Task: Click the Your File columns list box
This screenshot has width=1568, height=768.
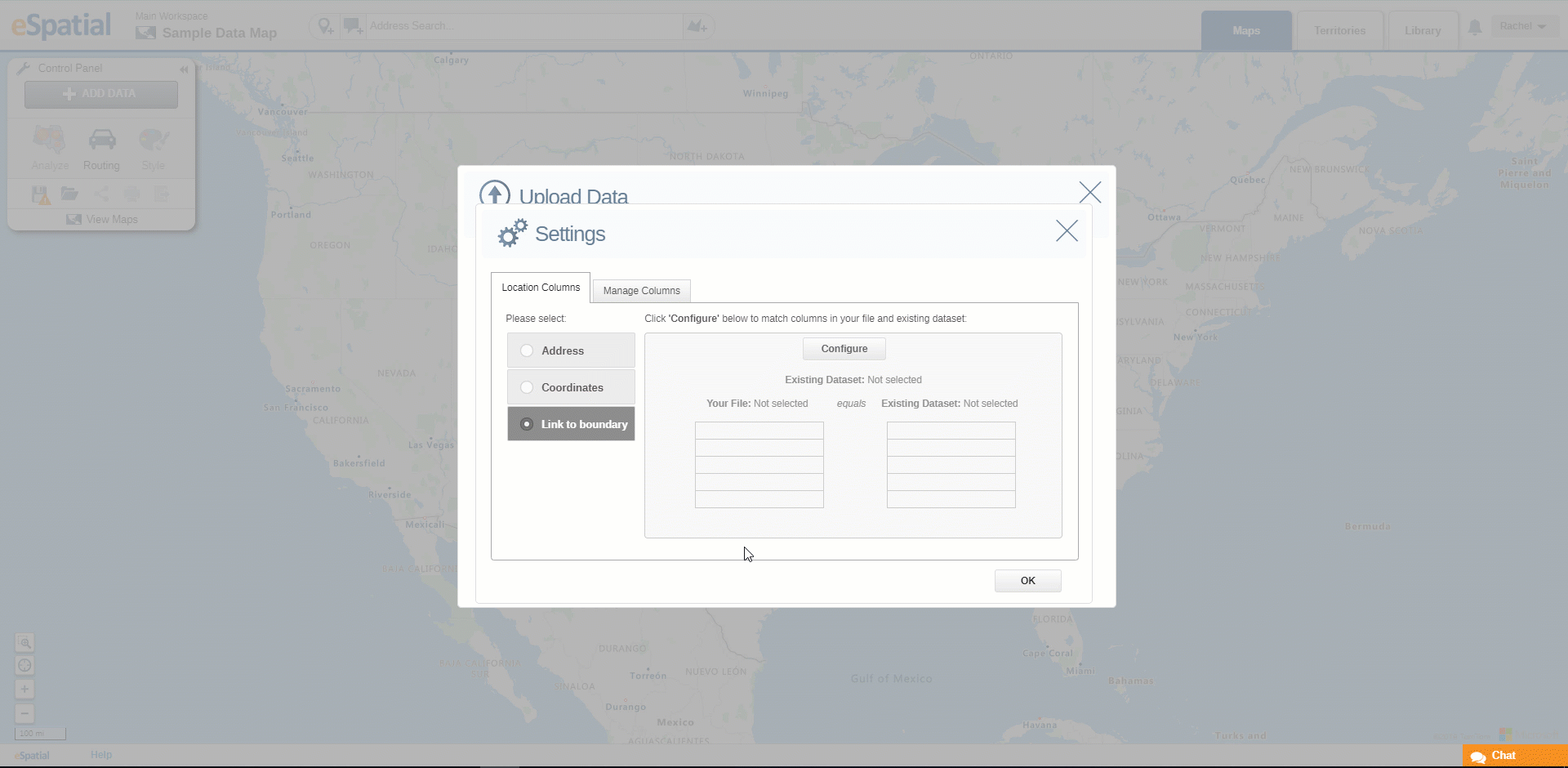Action: [759, 465]
